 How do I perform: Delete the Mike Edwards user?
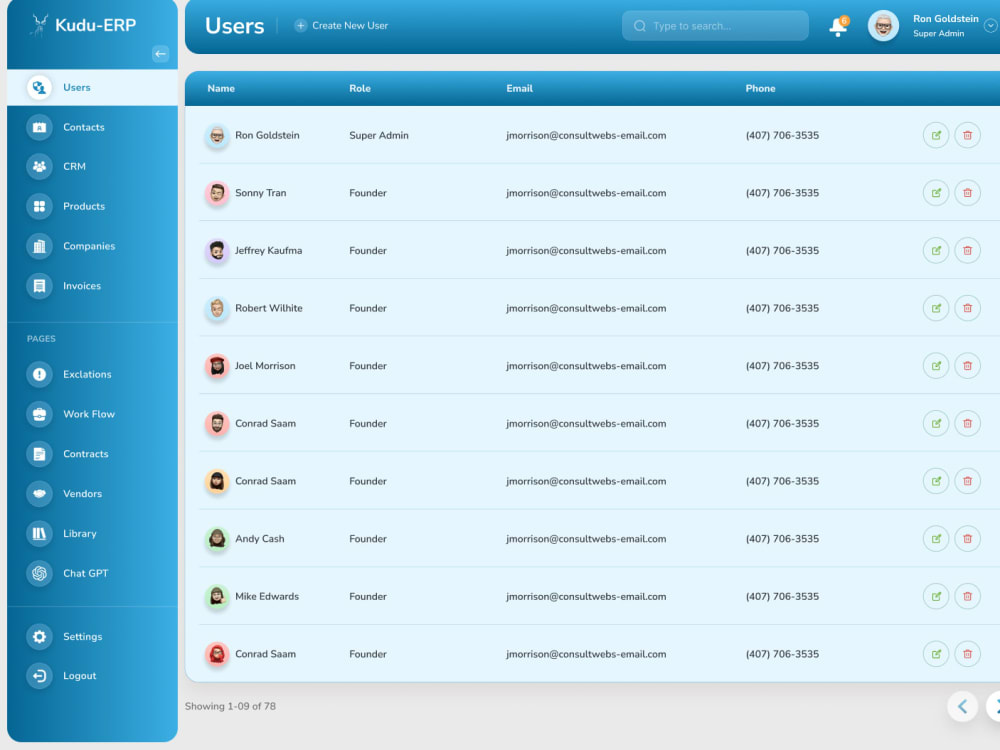tap(967, 596)
